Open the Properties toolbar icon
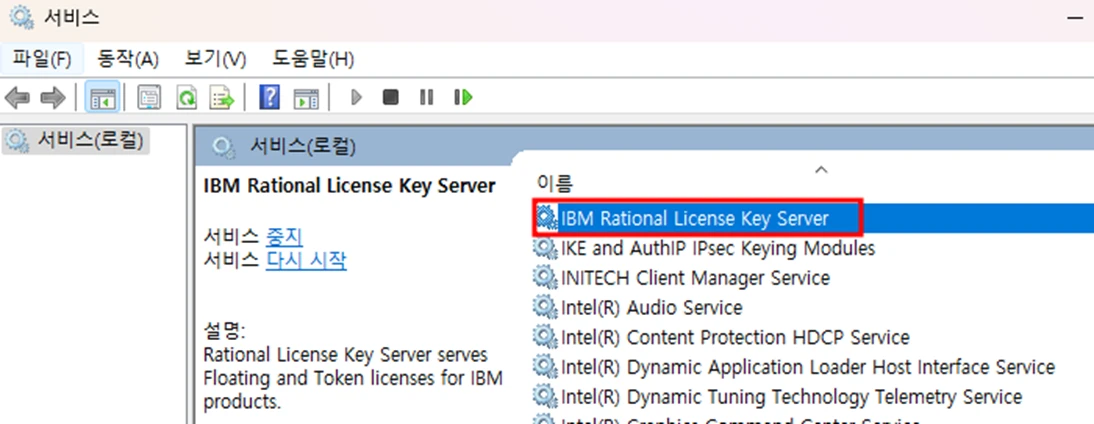The height and width of the screenshot is (424, 1094). (149, 98)
